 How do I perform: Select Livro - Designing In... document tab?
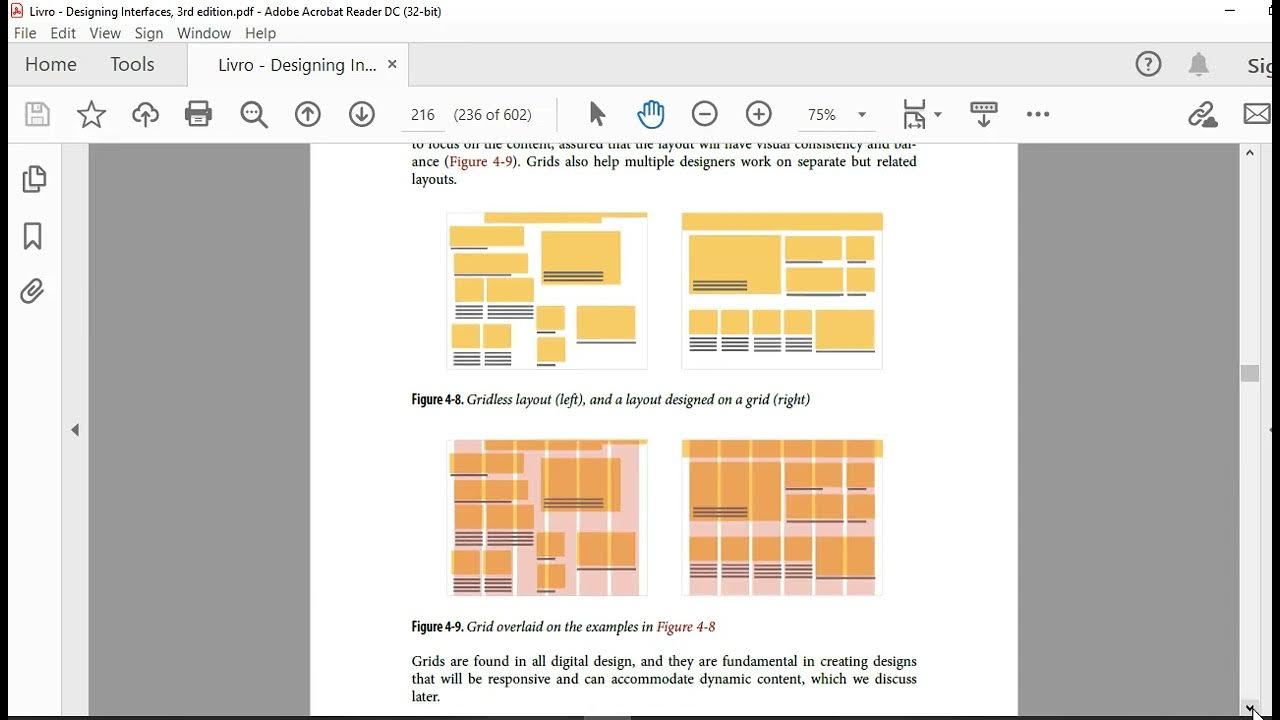coord(297,65)
